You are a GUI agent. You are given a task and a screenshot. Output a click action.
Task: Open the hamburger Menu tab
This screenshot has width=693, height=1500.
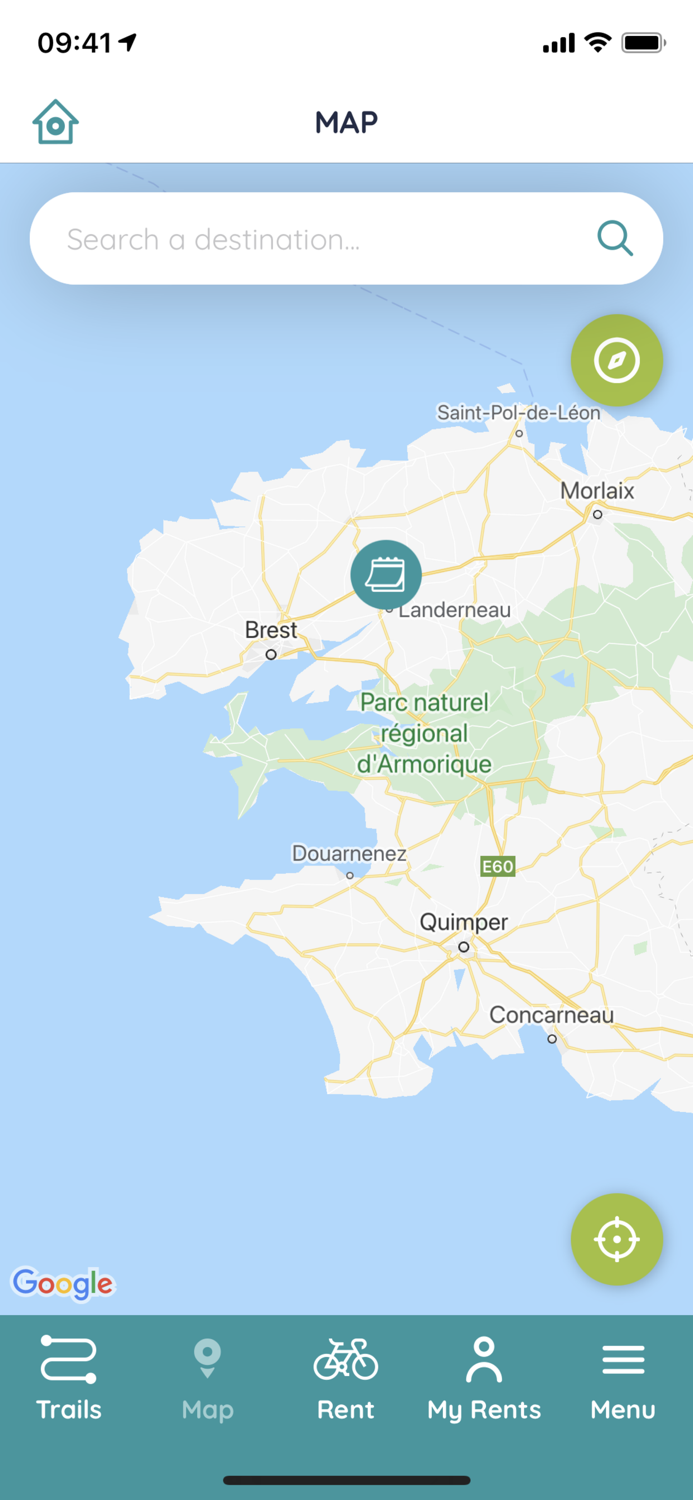coord(623,1378)
